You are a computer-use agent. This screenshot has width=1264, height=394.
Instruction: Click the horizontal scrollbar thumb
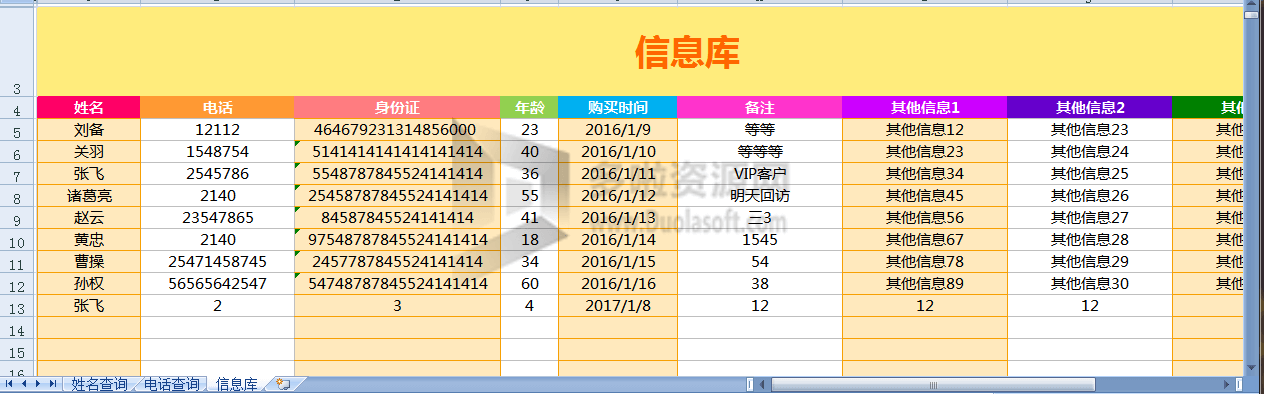[933, 384]
